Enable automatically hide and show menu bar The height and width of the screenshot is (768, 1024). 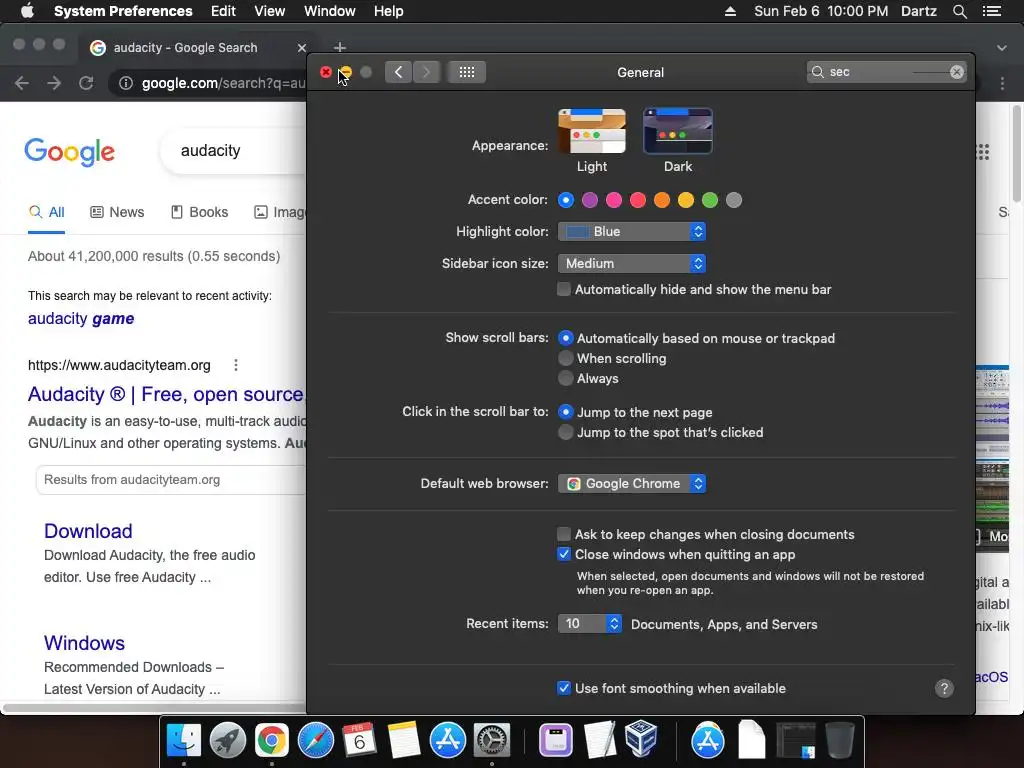point(564,289)
